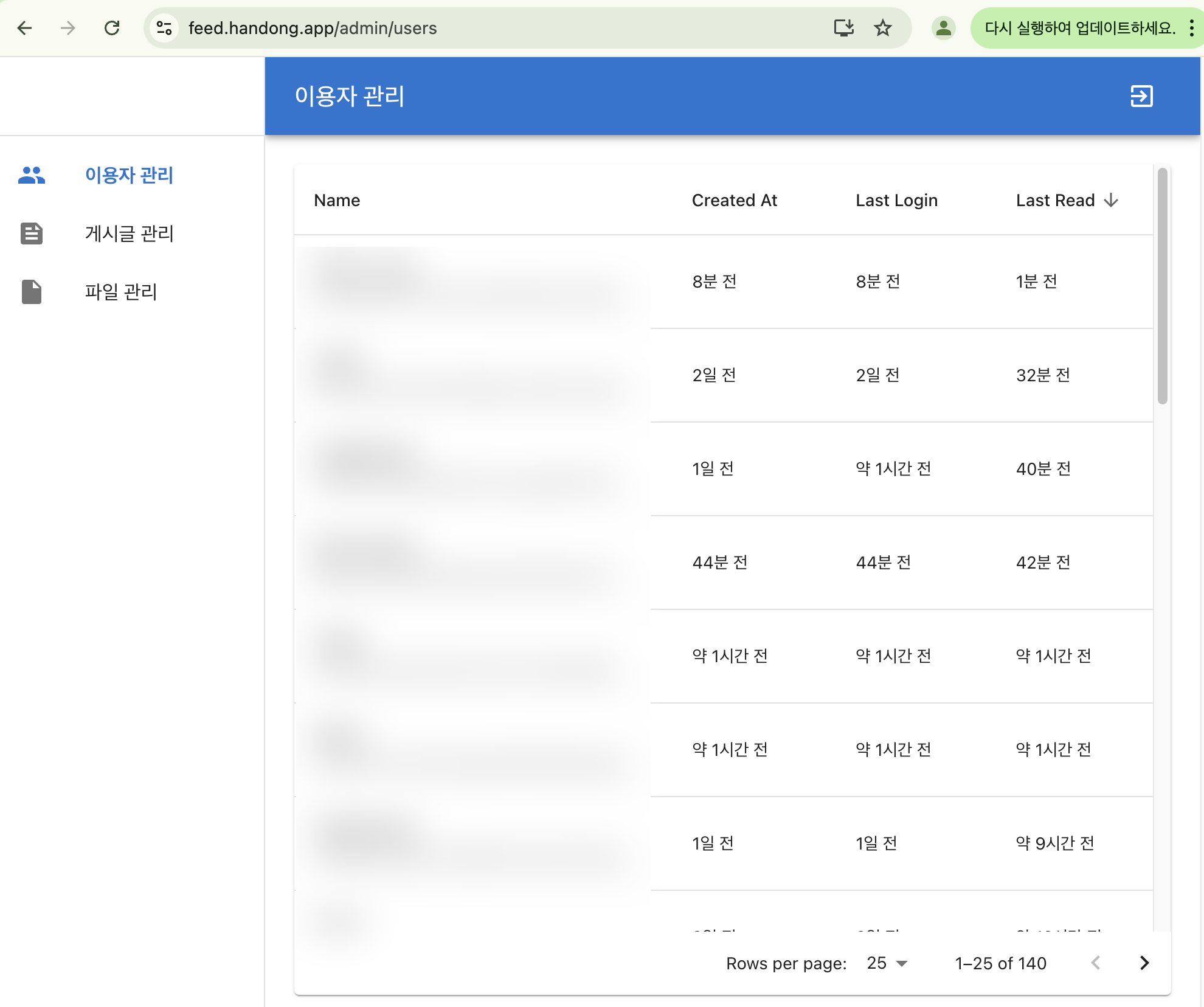Click the users icon in sidebar
The height and width of the screenshot is (1007, 1204).
pyautogui.click(x=32, y=175)
